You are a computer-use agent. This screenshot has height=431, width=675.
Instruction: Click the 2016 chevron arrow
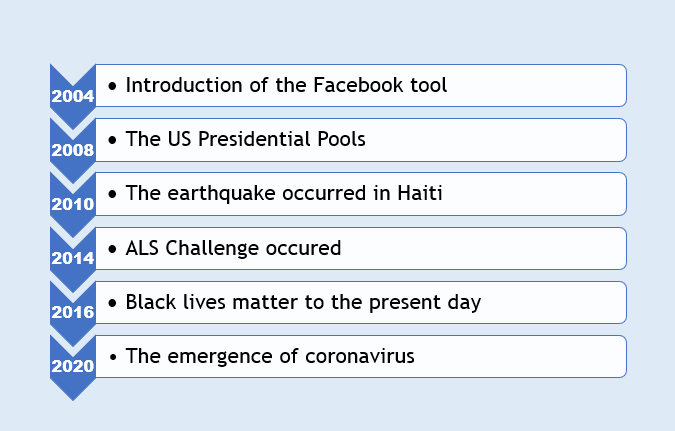[x=72, y=313]
